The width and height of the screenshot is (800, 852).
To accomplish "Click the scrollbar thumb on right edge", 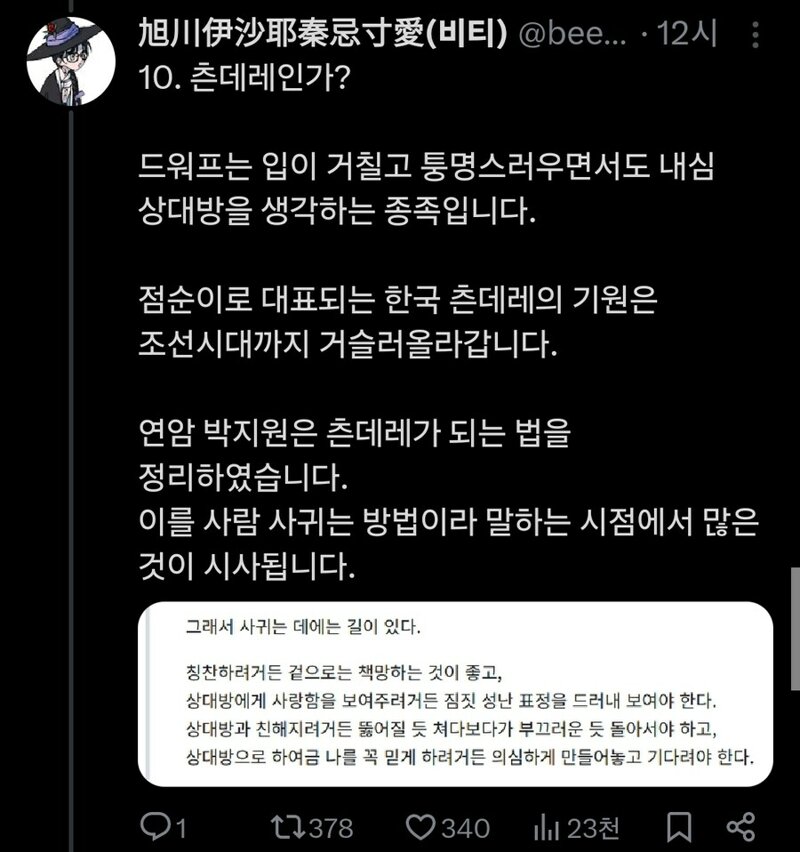I will coord(795,628).
